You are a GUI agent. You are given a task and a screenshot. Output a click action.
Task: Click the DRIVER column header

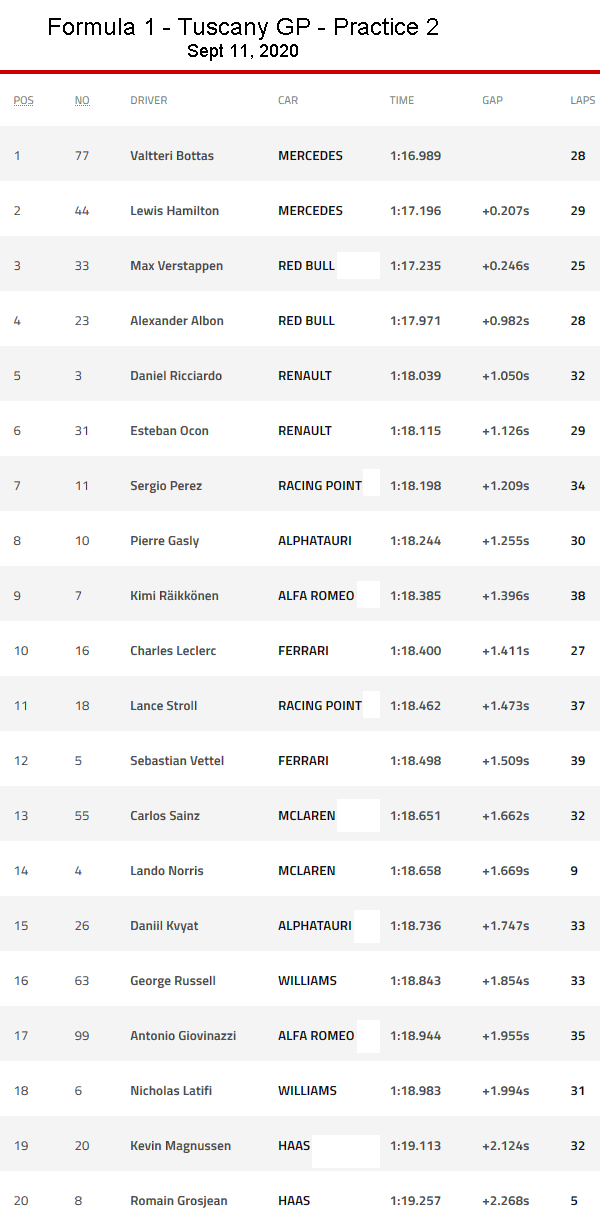click(149, 100)
